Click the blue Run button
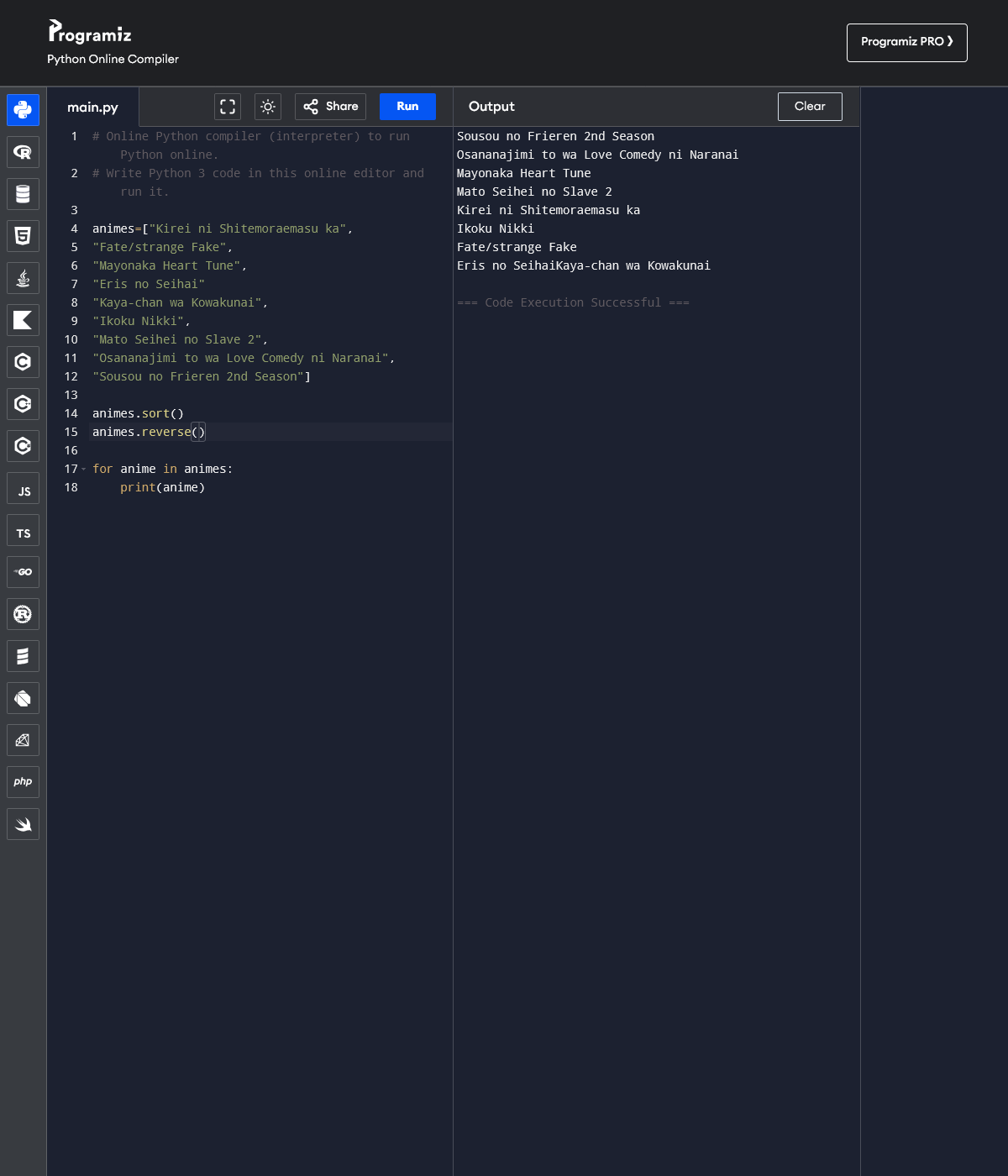 (x=407, y=107)
